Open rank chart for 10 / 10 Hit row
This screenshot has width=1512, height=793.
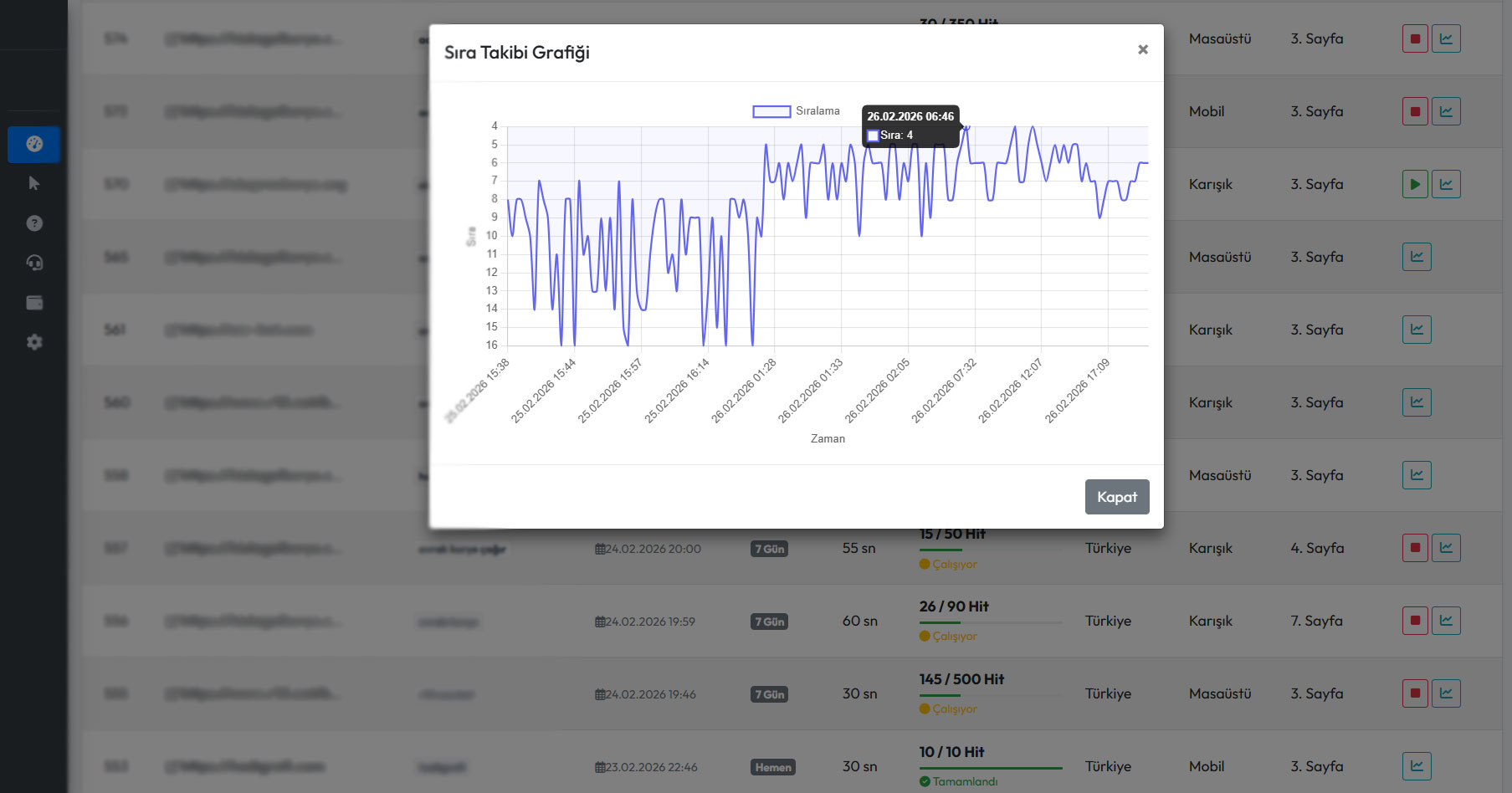(x=1417, y=766)
